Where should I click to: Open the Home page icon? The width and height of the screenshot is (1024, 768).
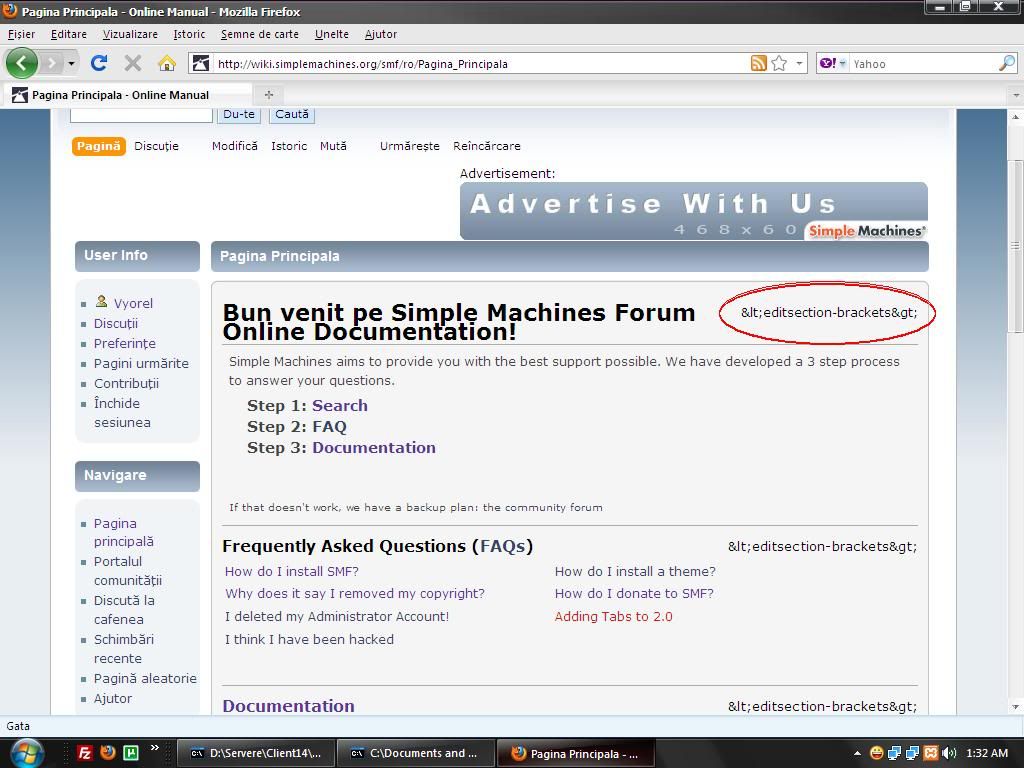(x=167, y=63)
